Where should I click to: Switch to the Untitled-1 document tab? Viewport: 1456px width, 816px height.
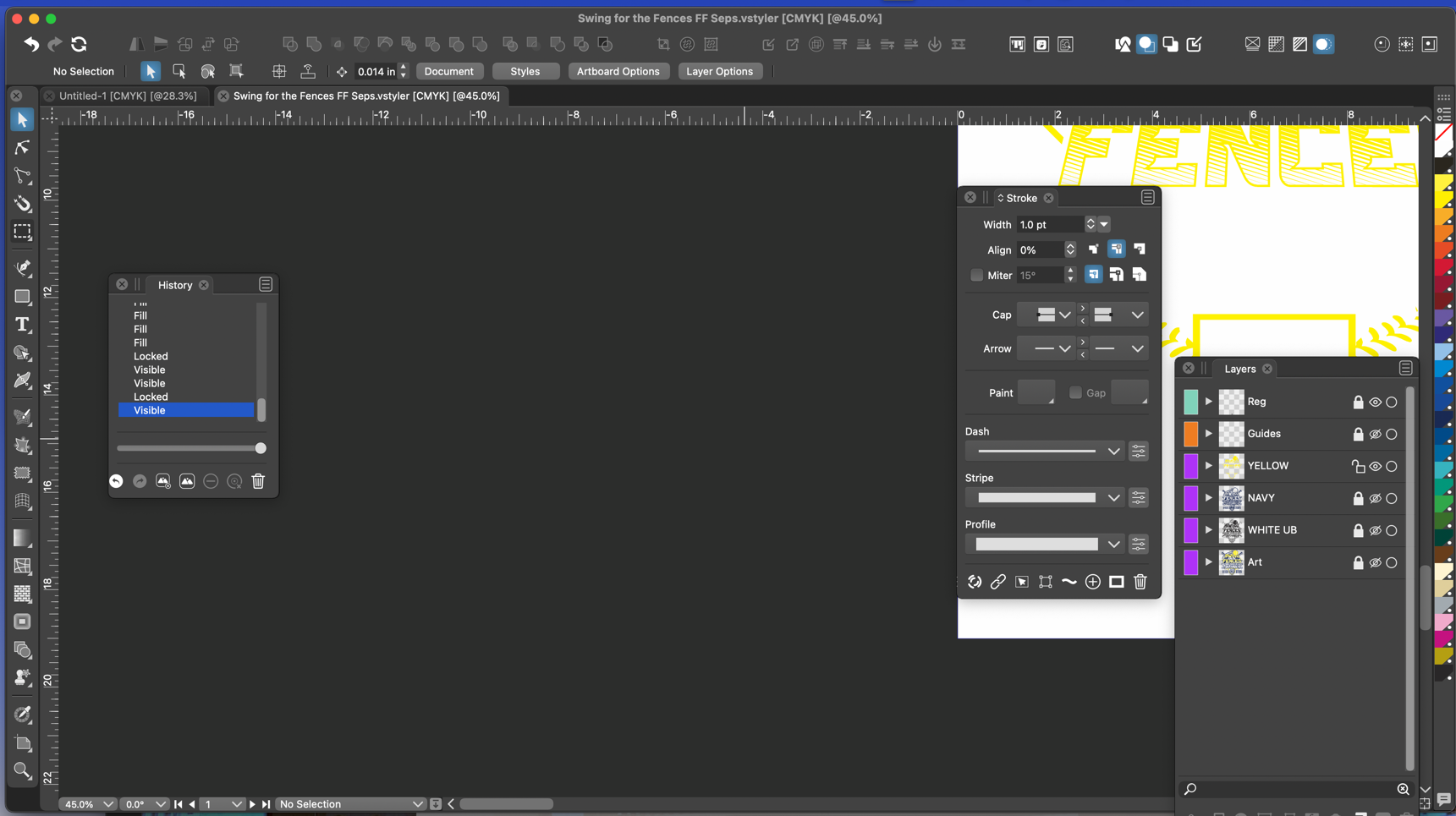point(127,96)
